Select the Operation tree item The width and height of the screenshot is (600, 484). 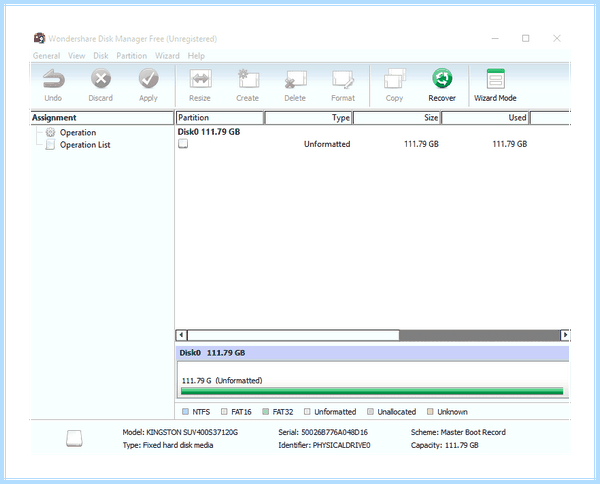coord(78,132)
